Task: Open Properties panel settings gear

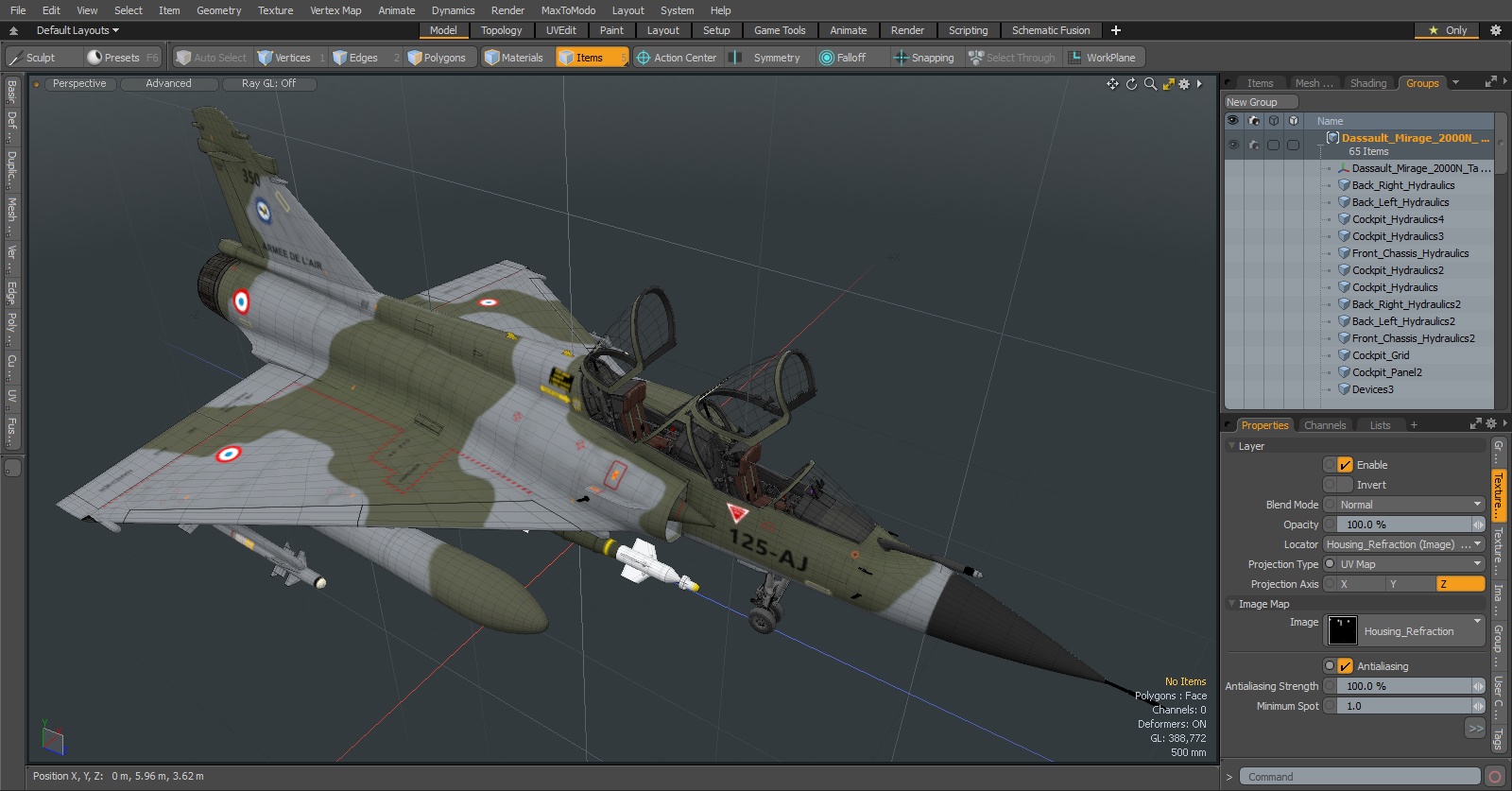Action: 1491,423
